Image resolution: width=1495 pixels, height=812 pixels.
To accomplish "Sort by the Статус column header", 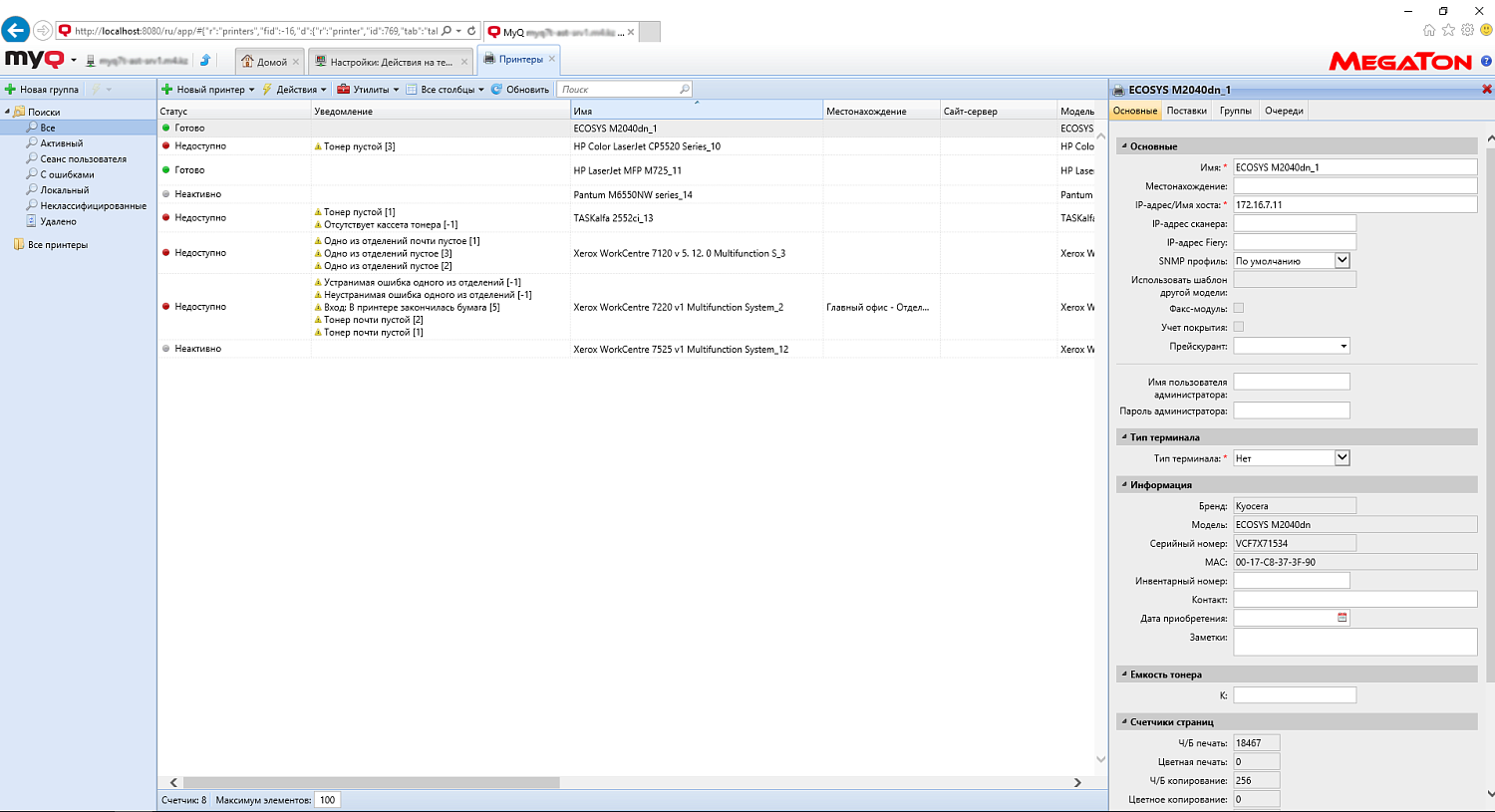I will (234, 111).
